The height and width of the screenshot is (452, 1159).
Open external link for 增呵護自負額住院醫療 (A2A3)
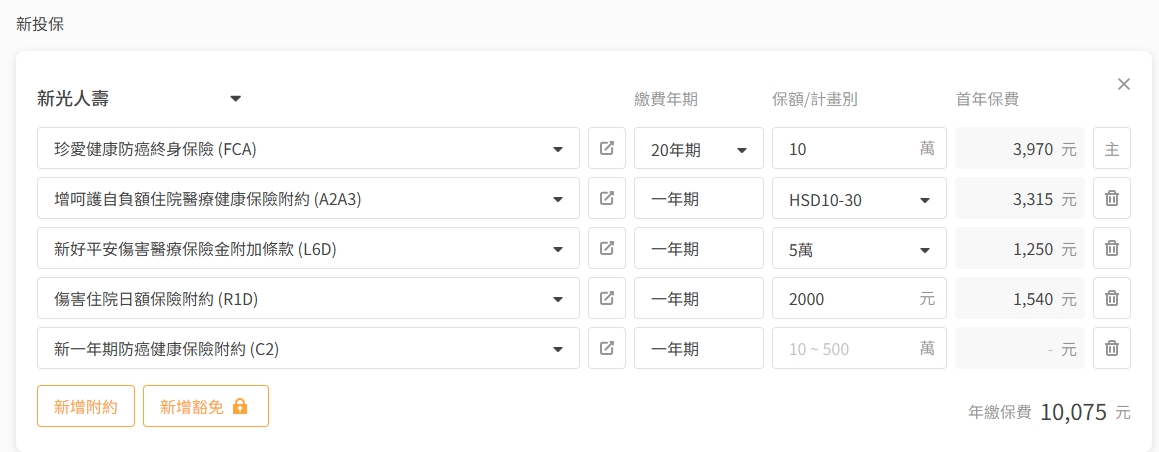(607, 198)
